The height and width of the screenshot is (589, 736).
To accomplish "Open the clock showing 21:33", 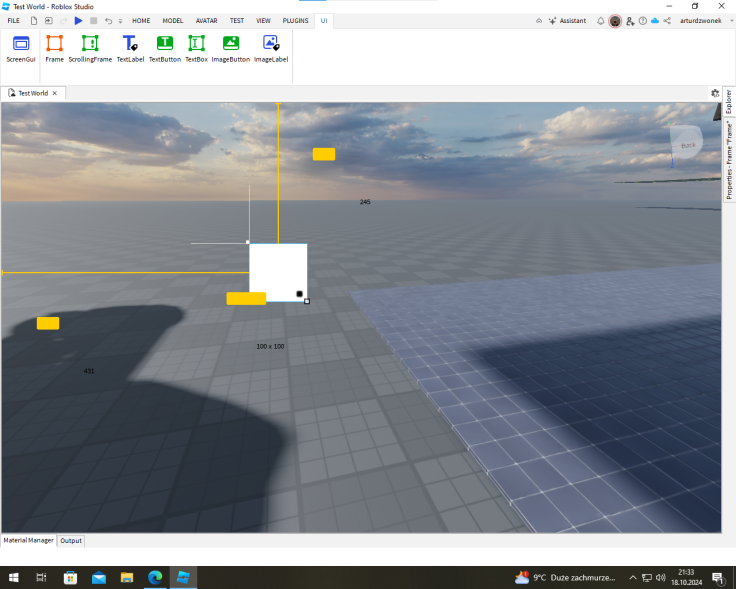I will pyautogui.click(x=686, y=577).
